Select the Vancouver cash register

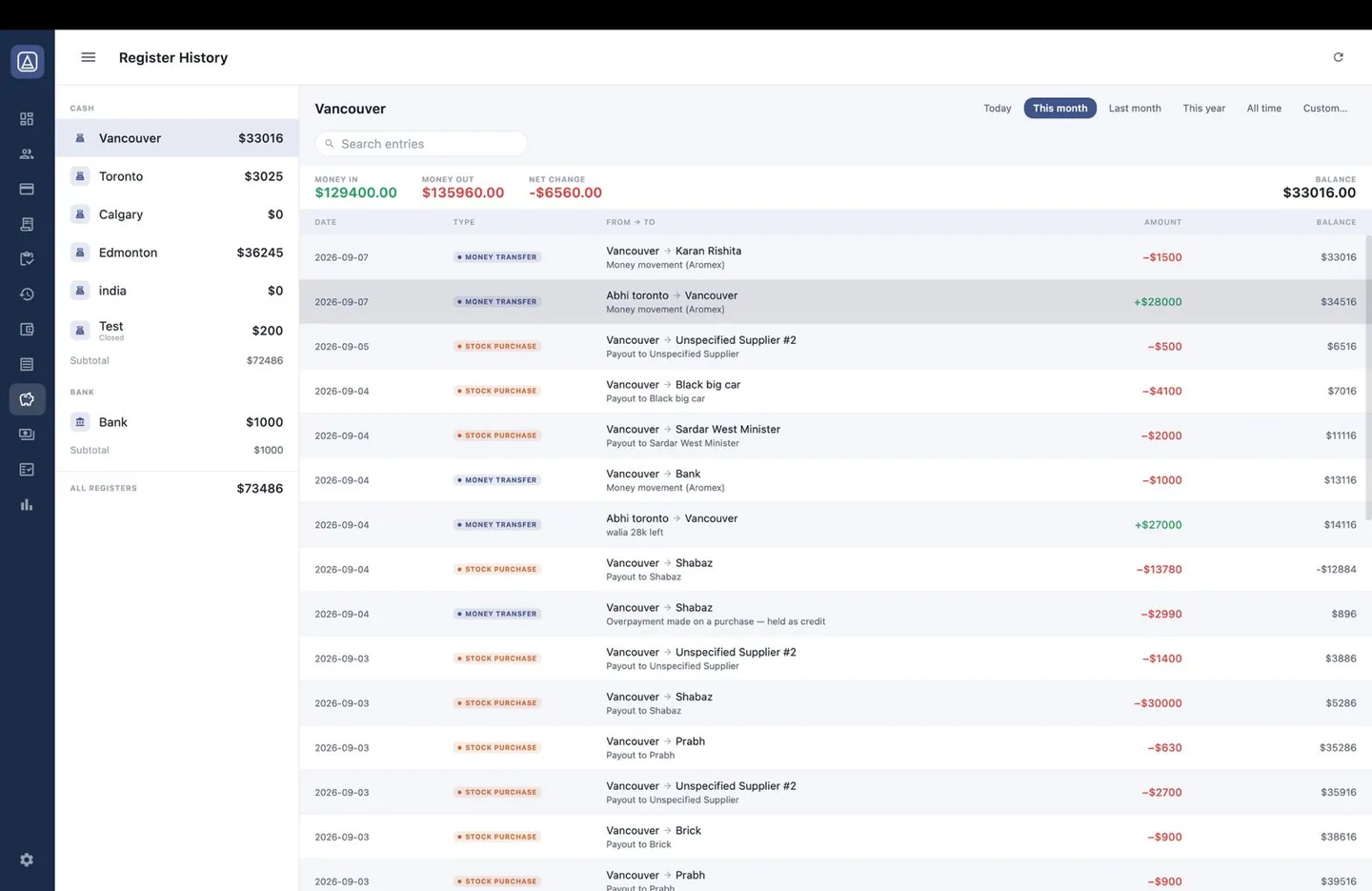coord(177,138)
